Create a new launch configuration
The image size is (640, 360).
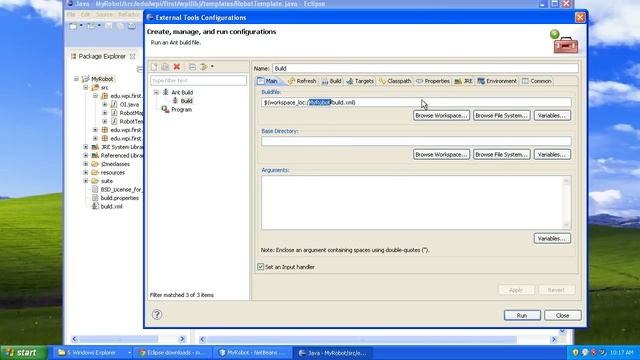click(x=154, y=67)
